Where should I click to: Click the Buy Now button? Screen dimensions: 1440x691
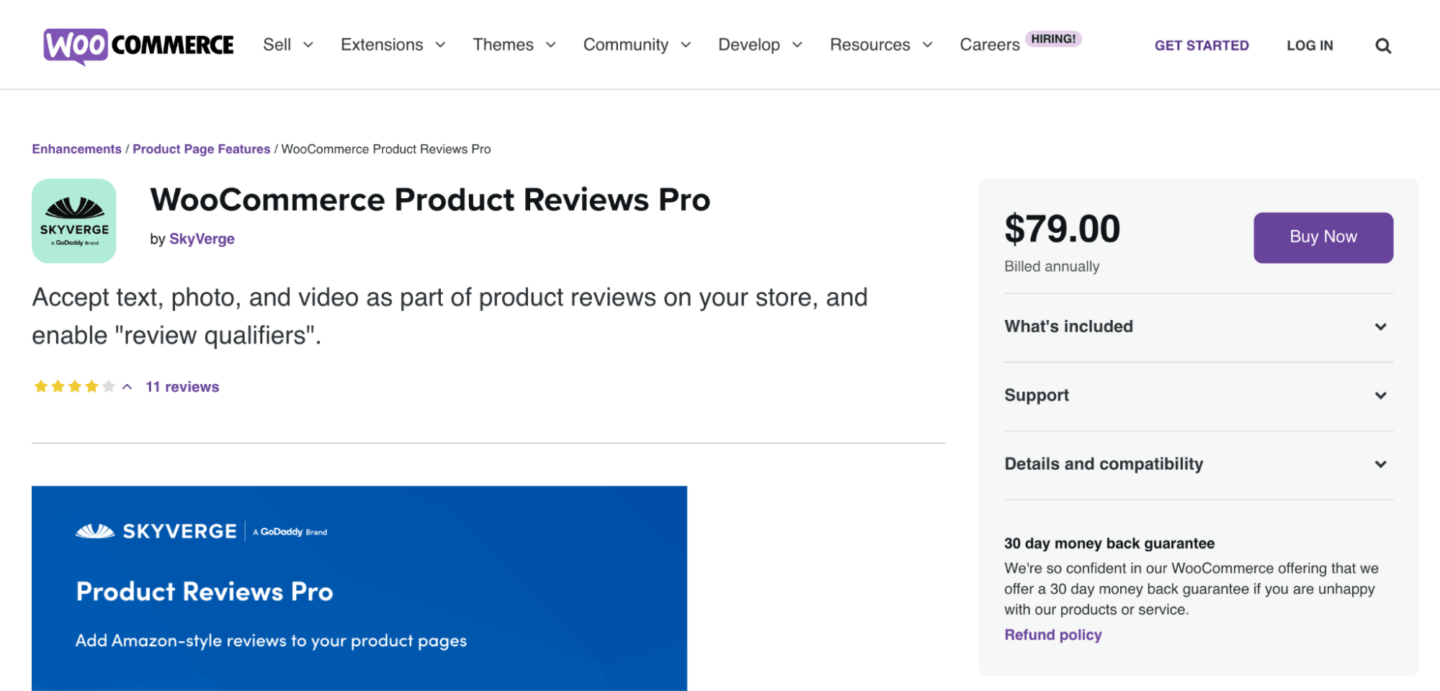1323,237
